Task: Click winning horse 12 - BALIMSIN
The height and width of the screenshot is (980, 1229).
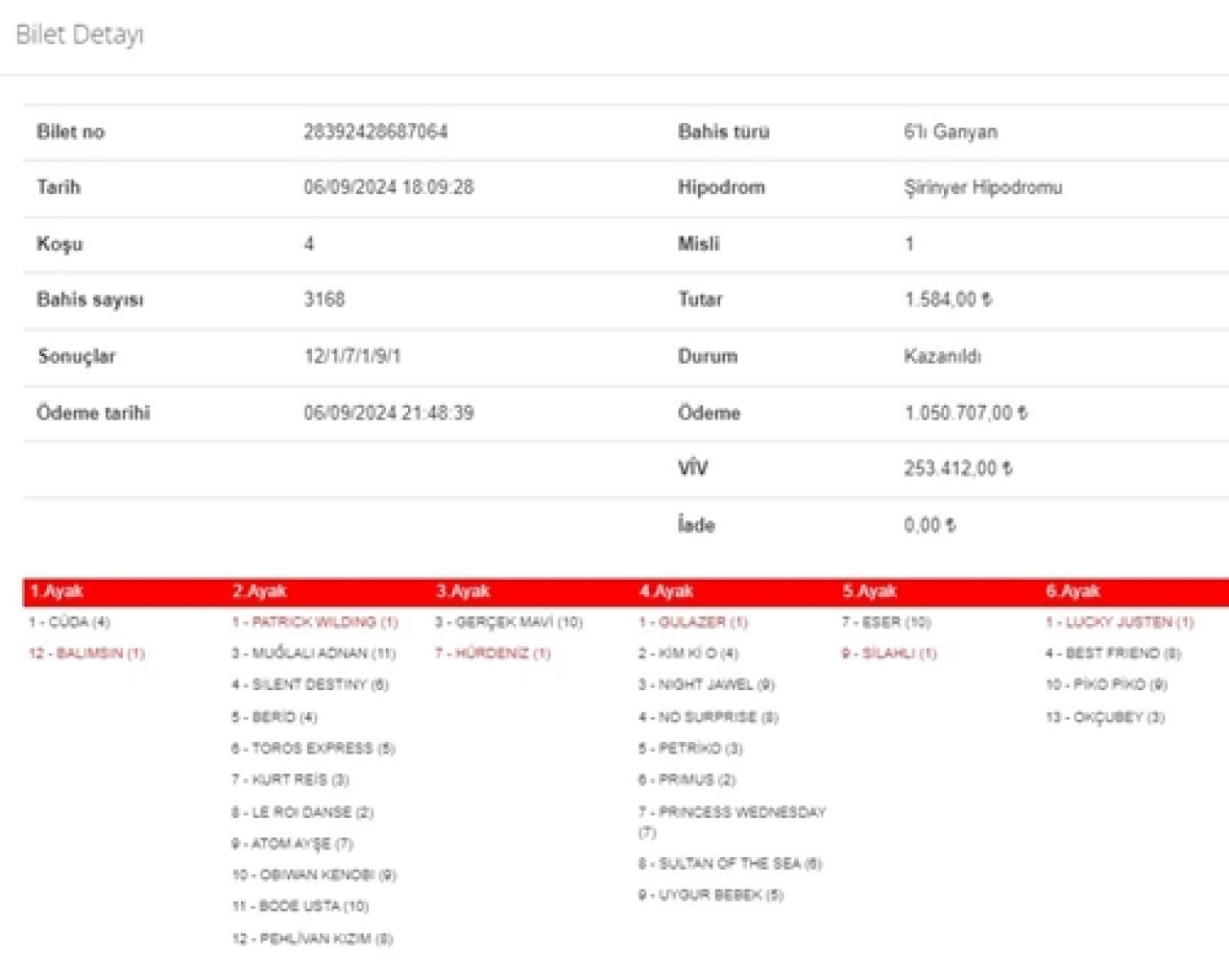Action: (x=86, y=654)
